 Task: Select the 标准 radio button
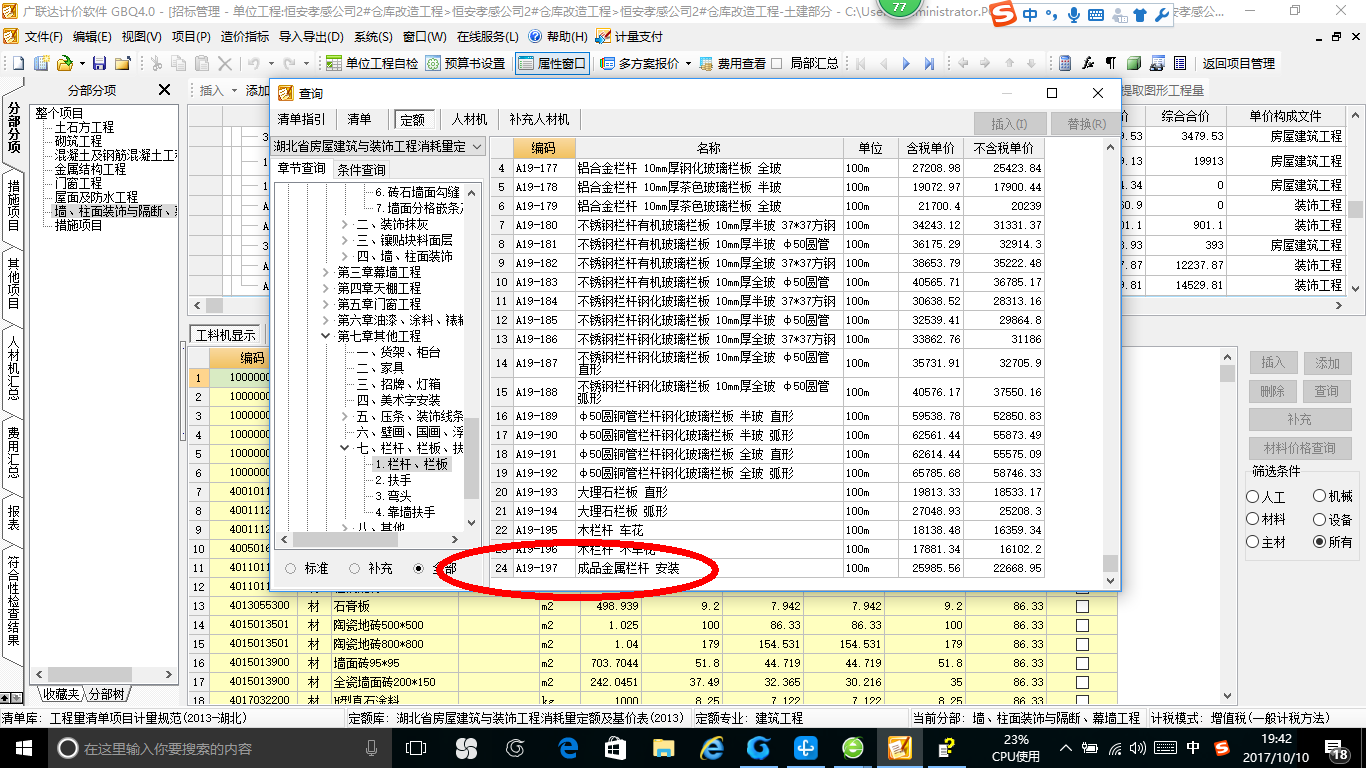(x=291, y=568)
